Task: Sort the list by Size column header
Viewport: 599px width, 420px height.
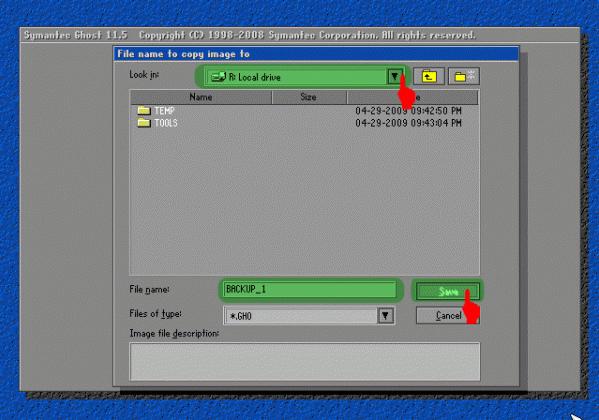Action: 309,97
